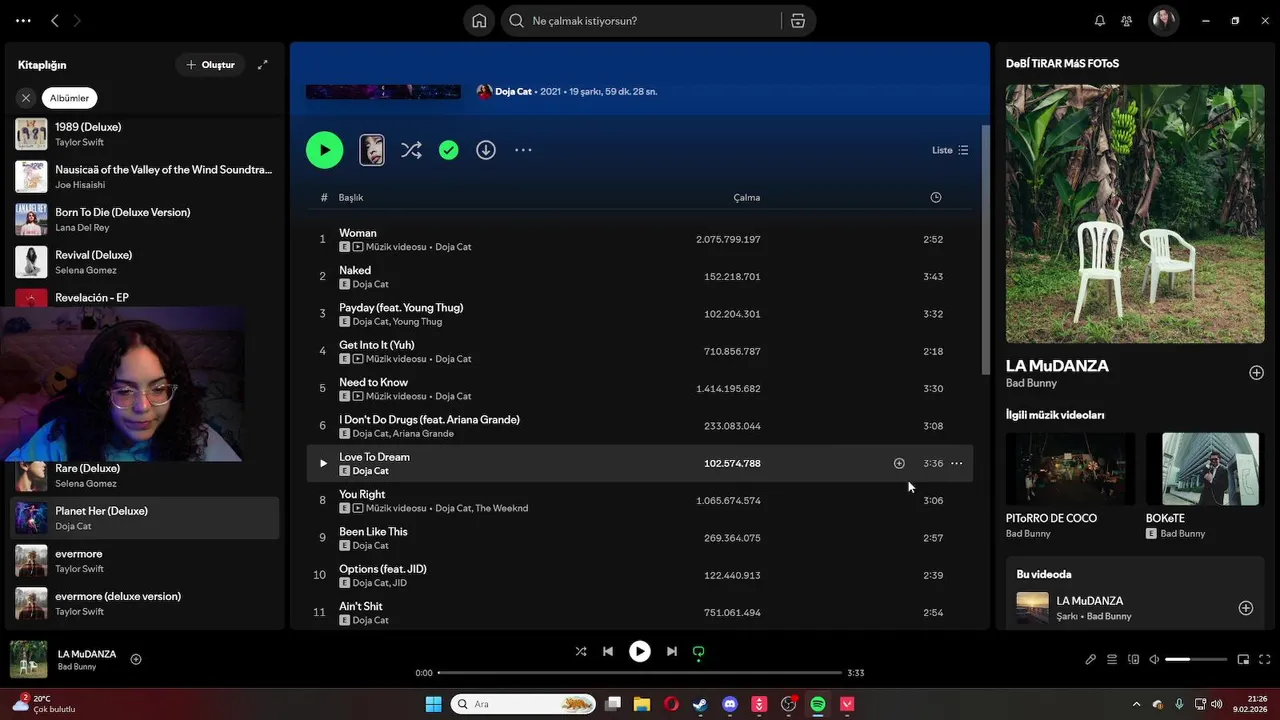
Task: Select the track Been Like This
Action: click(x=639, y=538)
